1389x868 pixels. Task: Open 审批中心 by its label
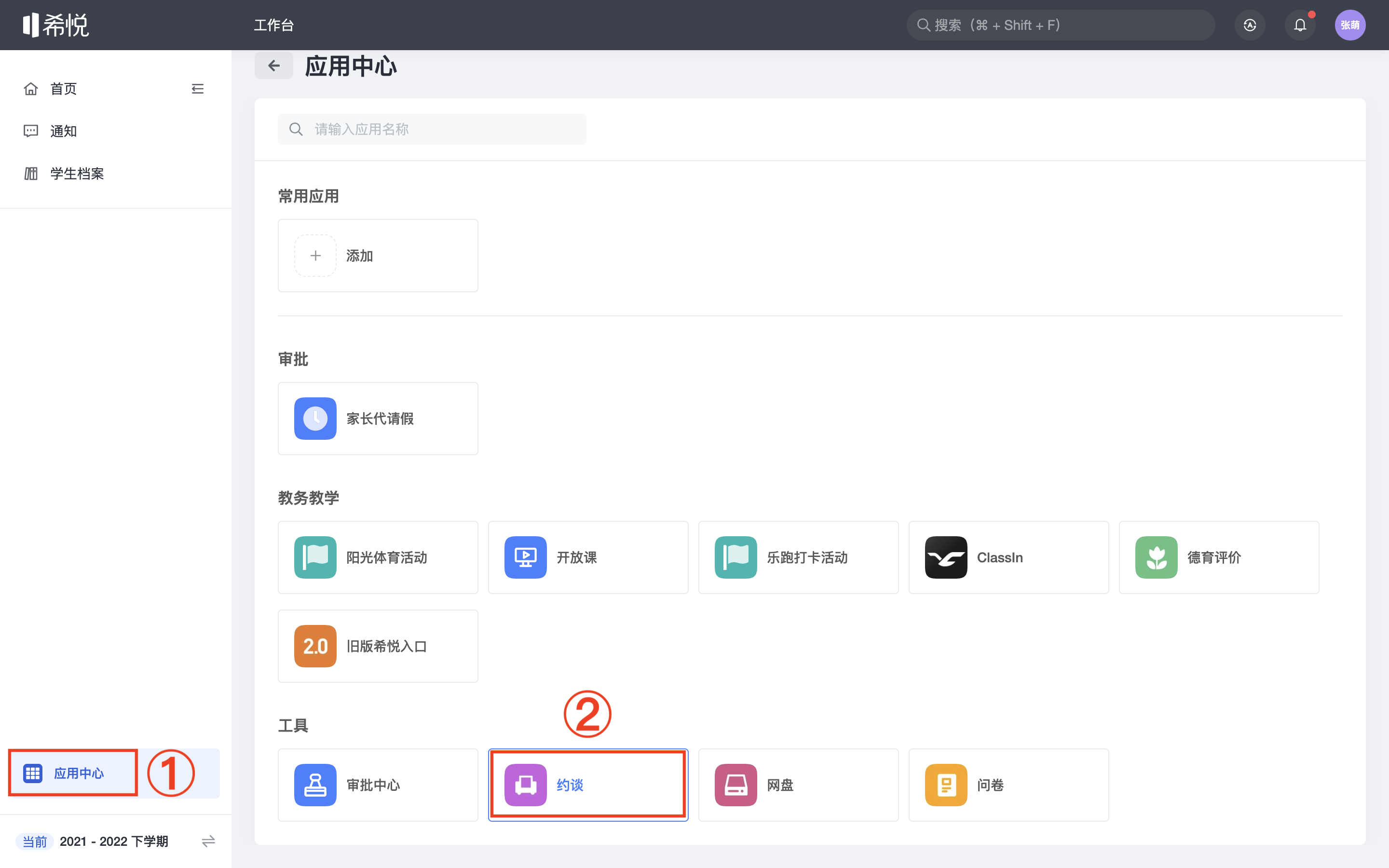coord(373,785)
